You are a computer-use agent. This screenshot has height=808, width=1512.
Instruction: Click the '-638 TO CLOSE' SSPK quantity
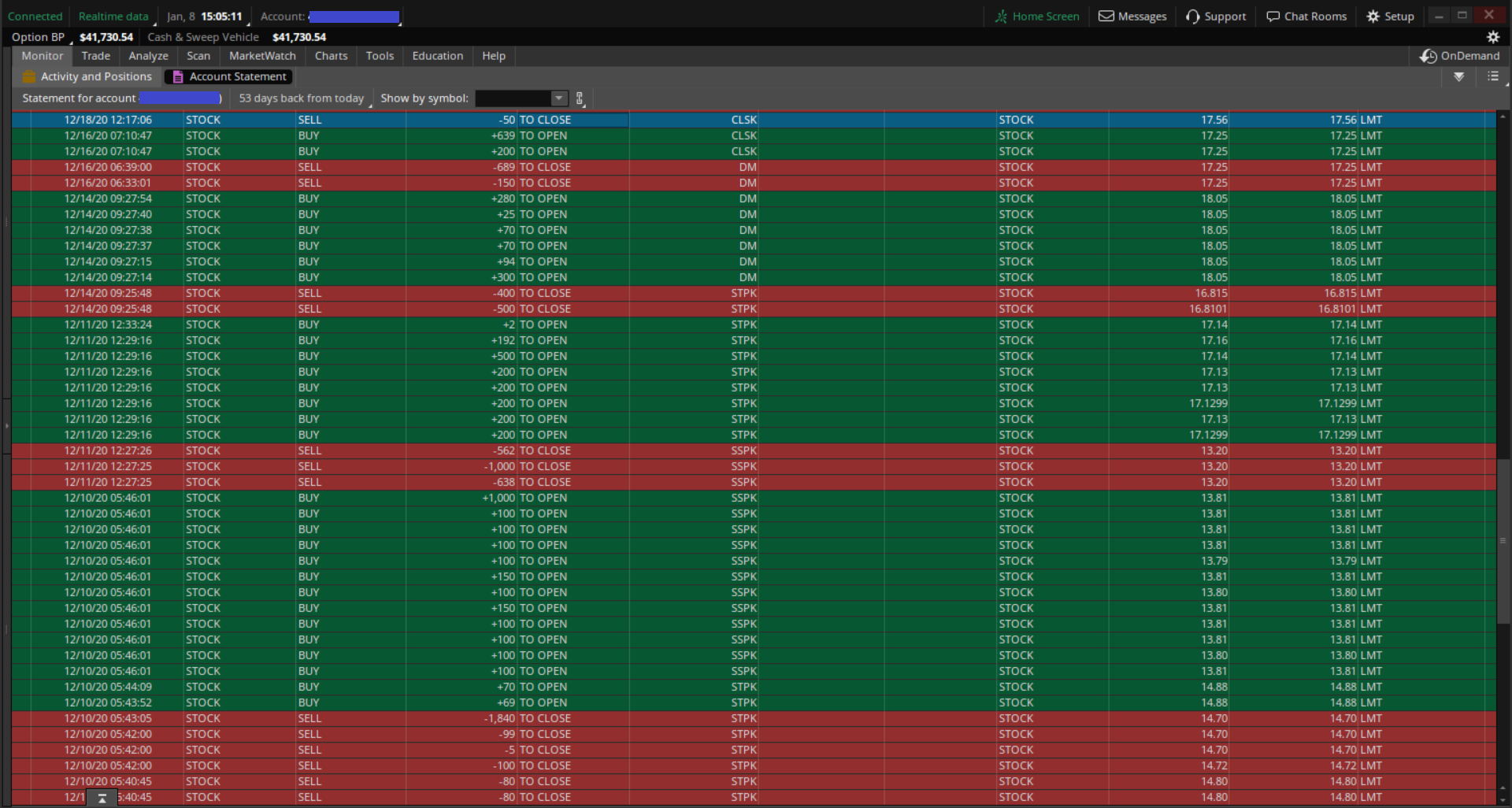tap(532, 482)
